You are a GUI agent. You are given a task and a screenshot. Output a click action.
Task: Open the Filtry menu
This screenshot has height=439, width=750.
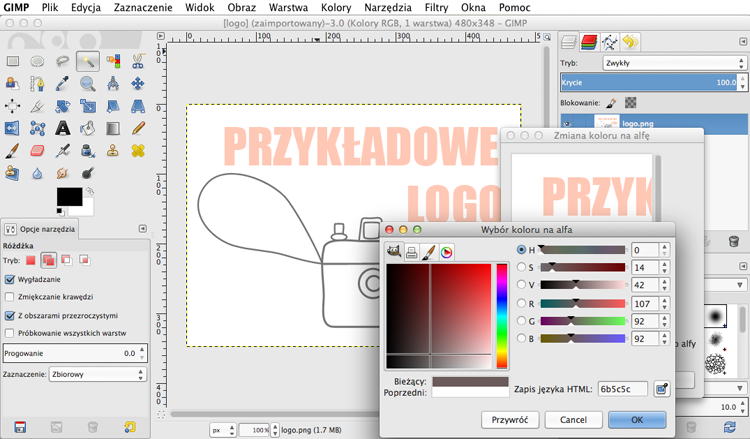pyautogui.click(x=436, y=8)
